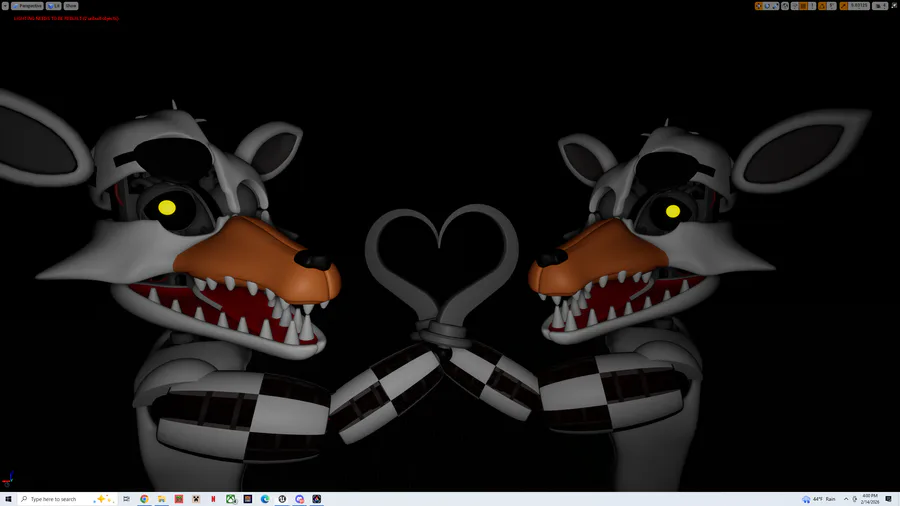Open the weather widget showing 44°F Rain
This screenshot has width=900, height=506.
[x=820, y=499]
